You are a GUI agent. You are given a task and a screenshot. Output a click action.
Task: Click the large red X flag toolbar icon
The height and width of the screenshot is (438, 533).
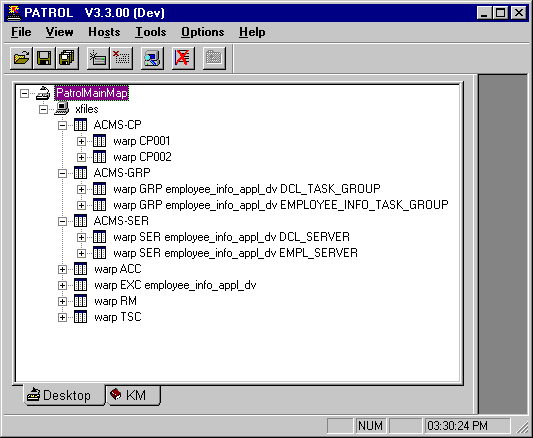tap(183, 58)
